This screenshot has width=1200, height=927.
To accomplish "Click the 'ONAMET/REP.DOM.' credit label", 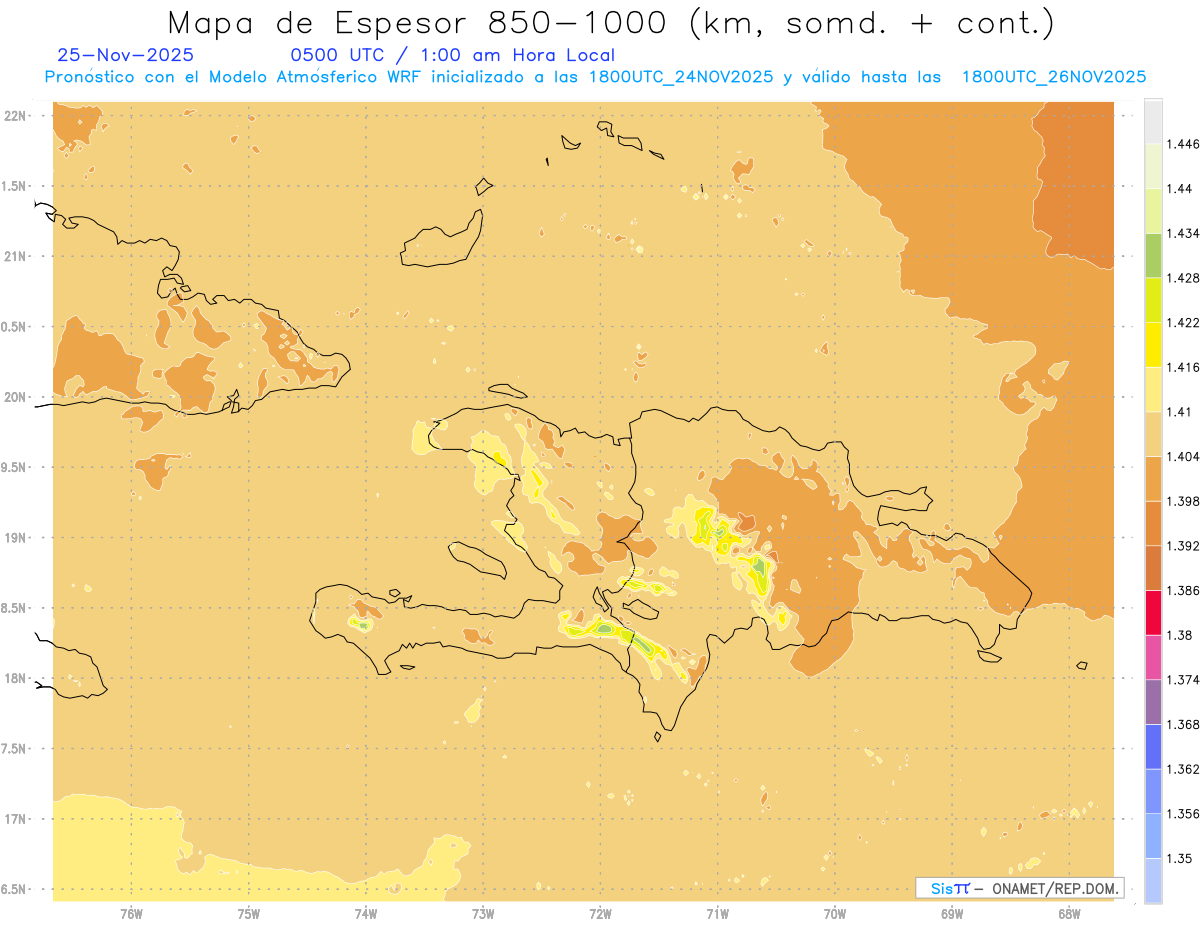I will (1054, 888).
